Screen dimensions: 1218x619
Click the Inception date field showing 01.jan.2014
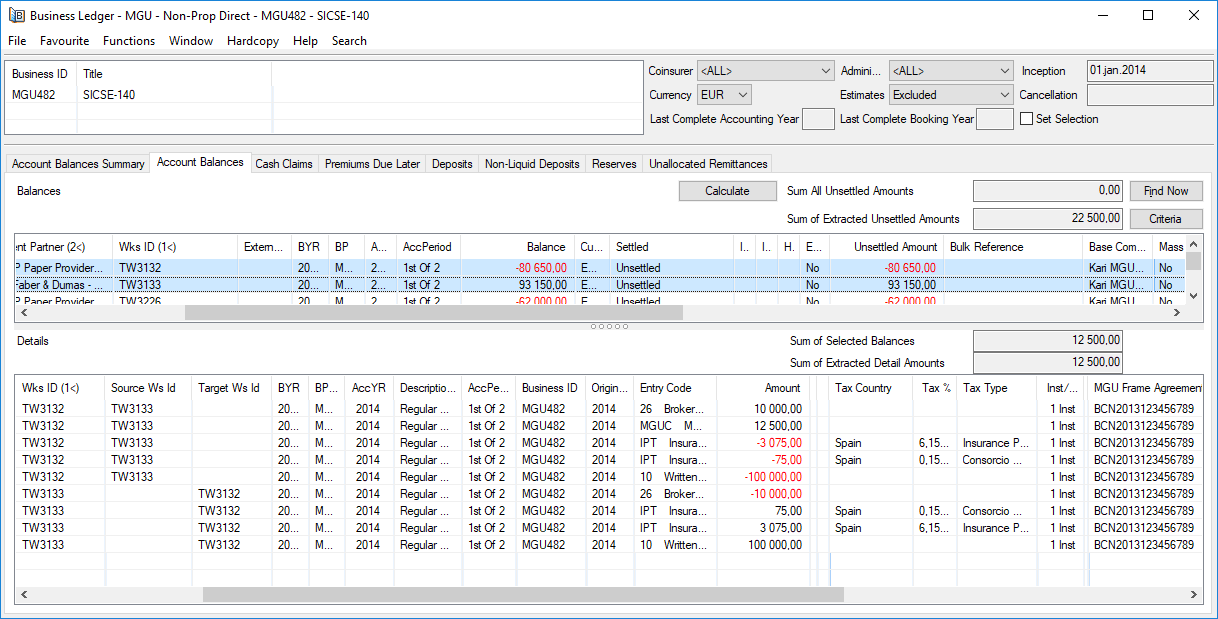pos(1149,70)
